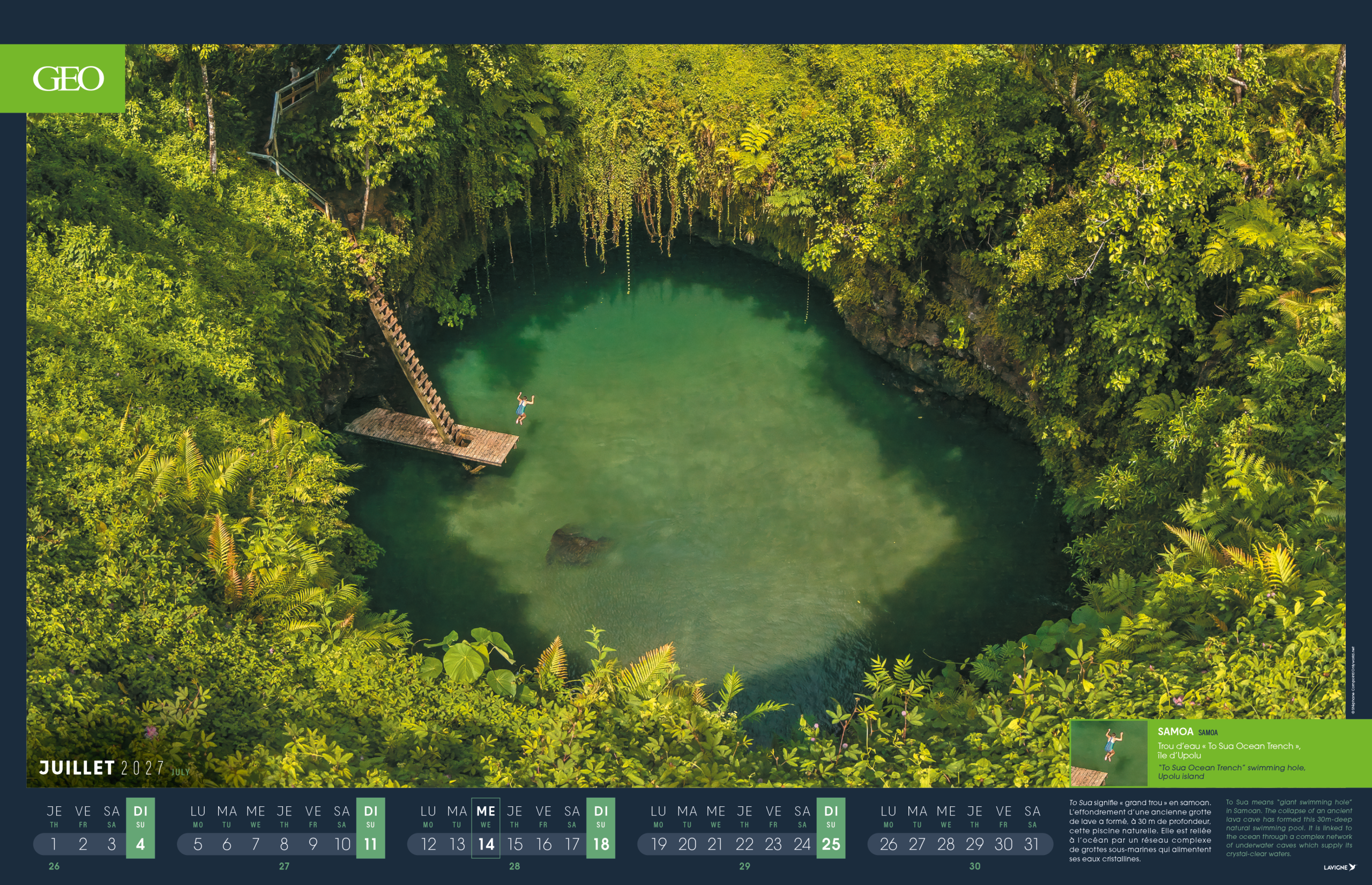Click the GEO logo in green box
This screenshot has width=1372, height=885.
tap(68, 79)
